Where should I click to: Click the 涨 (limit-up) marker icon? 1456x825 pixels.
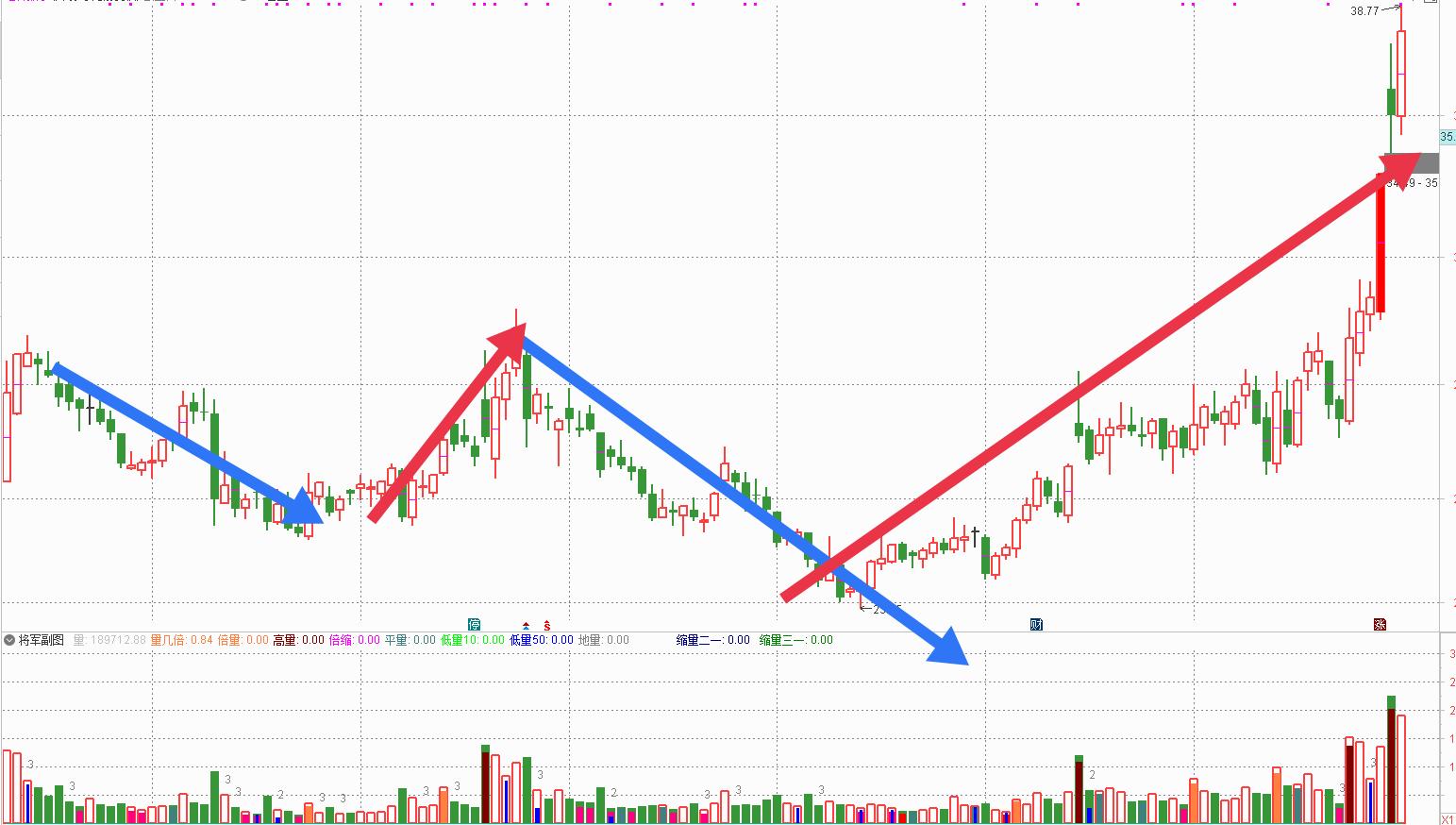pos(1380,624)
